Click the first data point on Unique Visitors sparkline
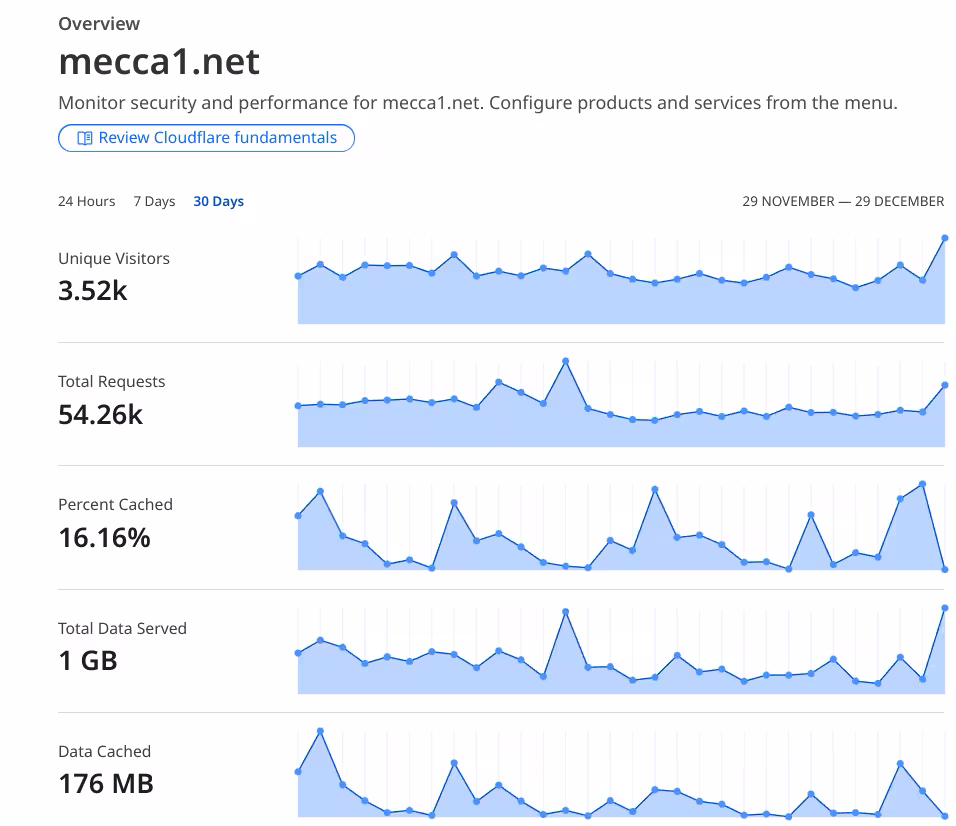This screenshot has width=956, height=826. pos(298,274)
